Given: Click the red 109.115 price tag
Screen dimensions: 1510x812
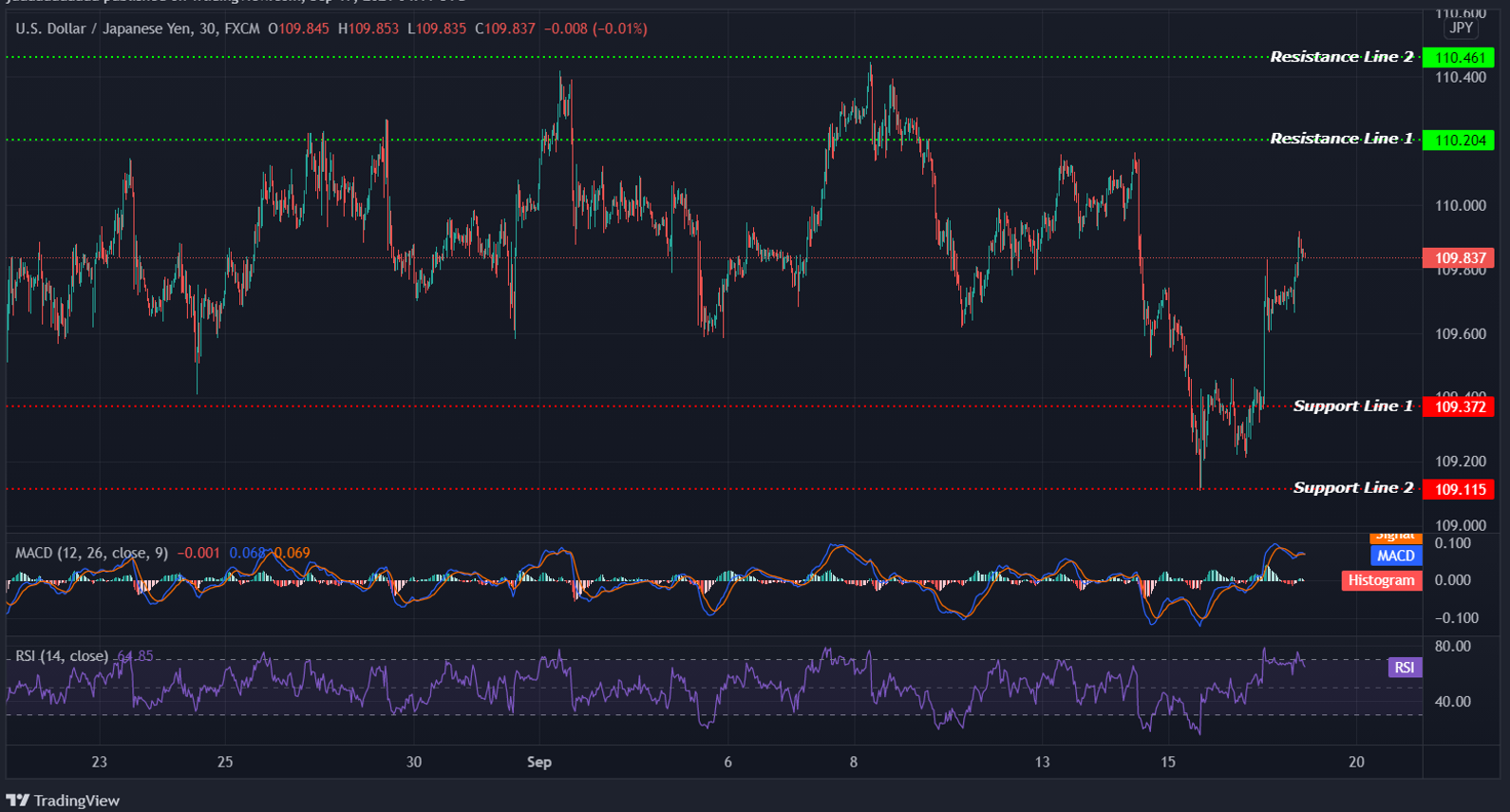Looking at the screenshot, I should coord(1459,490).
